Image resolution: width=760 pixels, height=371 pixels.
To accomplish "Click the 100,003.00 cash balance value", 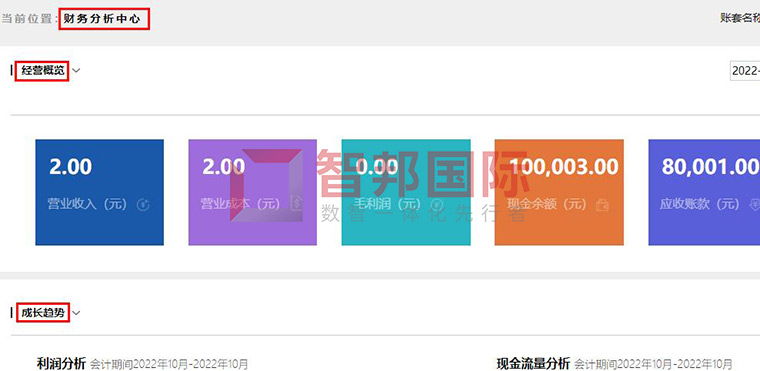I will tap(564, 167).
